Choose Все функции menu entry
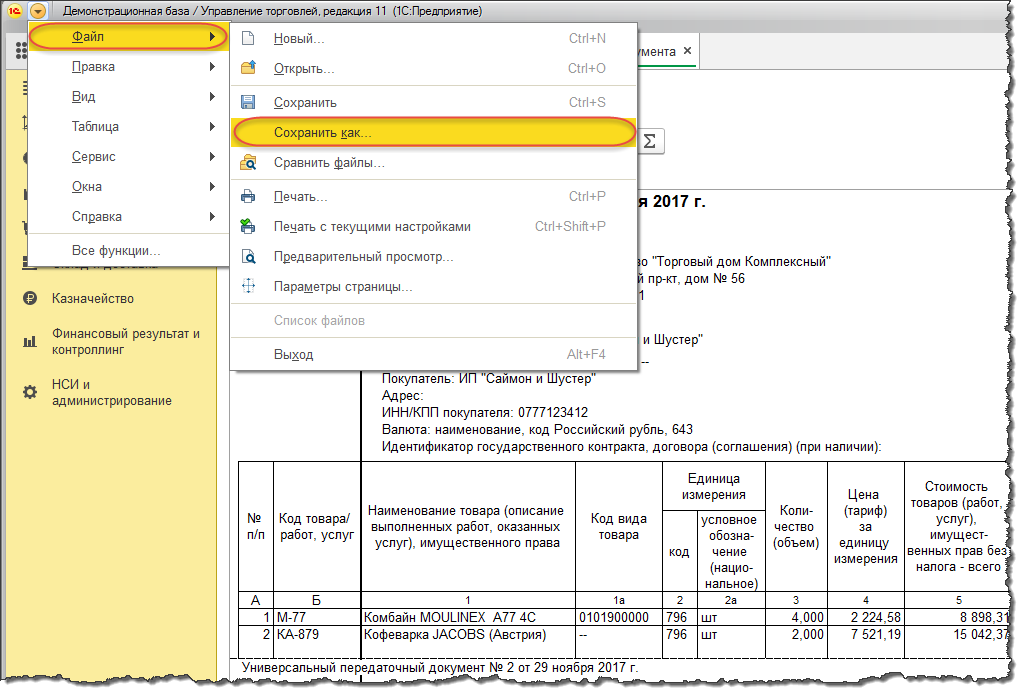This screenshot has height=693, width=1023. [x=129, y=251]
